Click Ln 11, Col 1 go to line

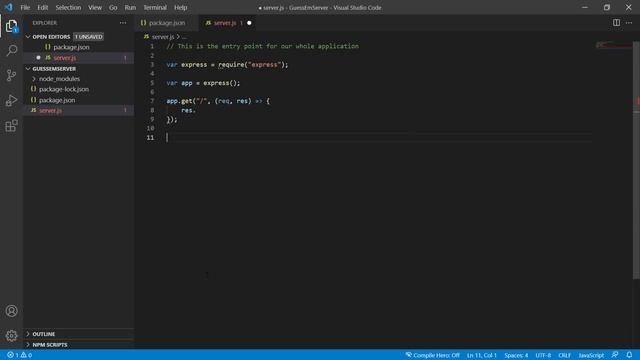(482, 355)
